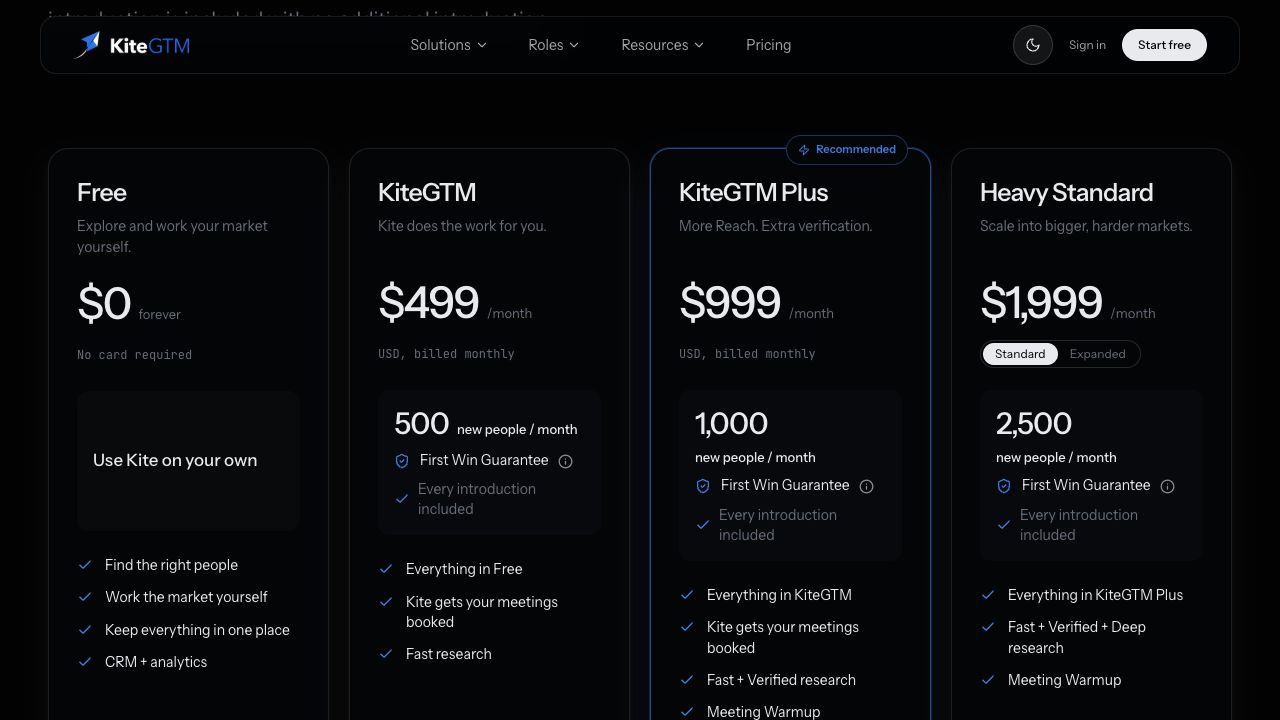Click the Start free button
Image resolution: width=1280 pixels, height=720 pixels.
1164,45
